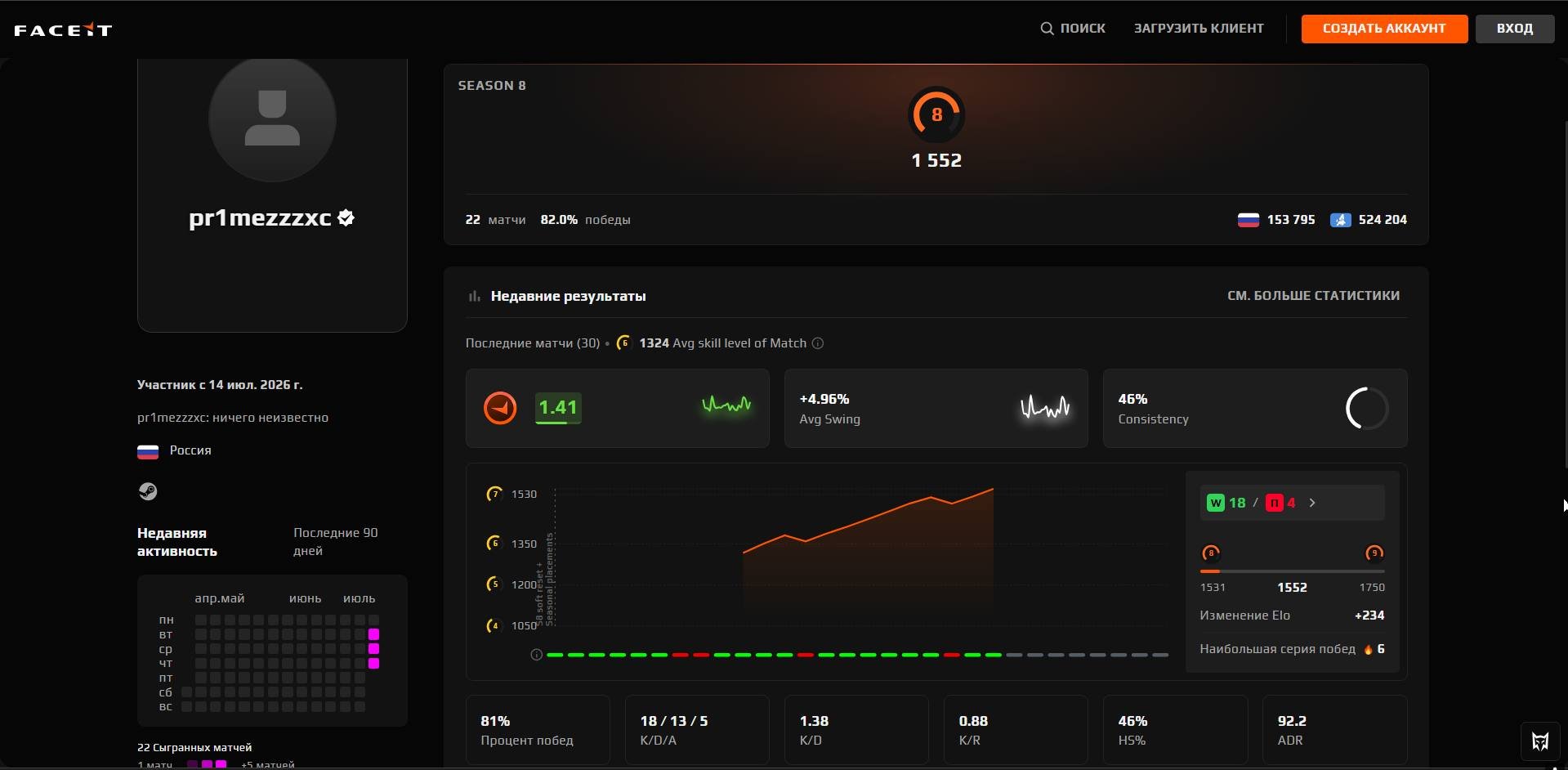Screen dimensions: 1568x770
Task: Click the orange rating icon beside 1.41
Action: [x=500, y=408]
